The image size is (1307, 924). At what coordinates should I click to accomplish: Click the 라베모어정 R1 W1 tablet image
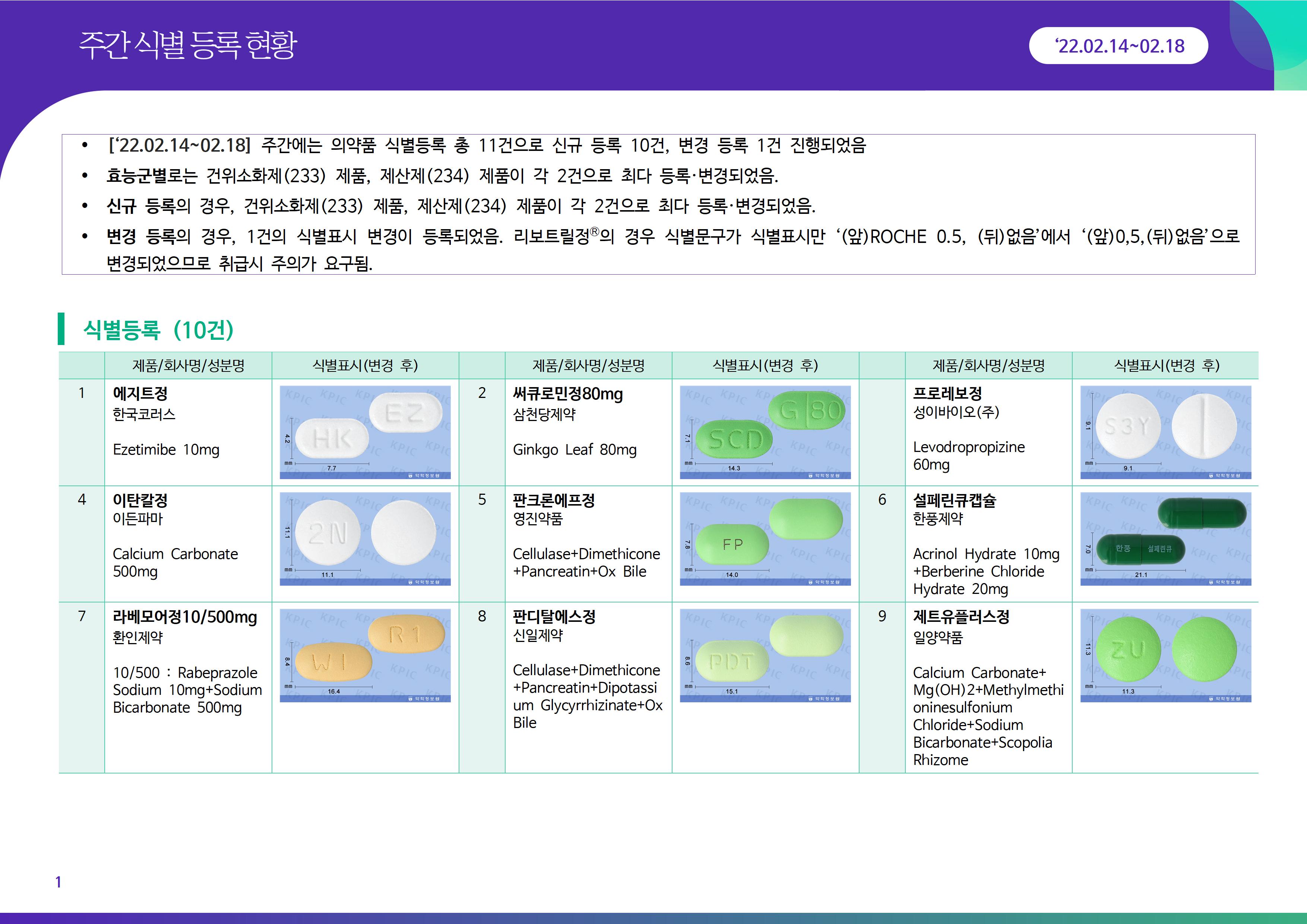tap(365, 655)
